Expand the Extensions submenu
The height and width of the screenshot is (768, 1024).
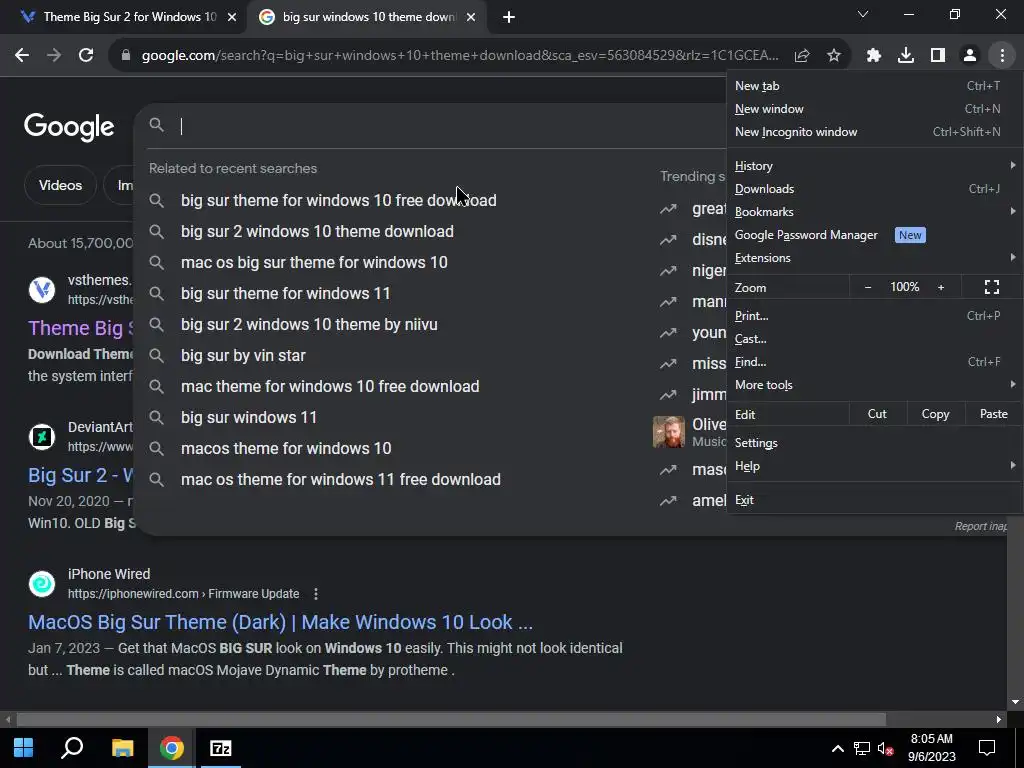pyautogui.click(x=874, y=258)
